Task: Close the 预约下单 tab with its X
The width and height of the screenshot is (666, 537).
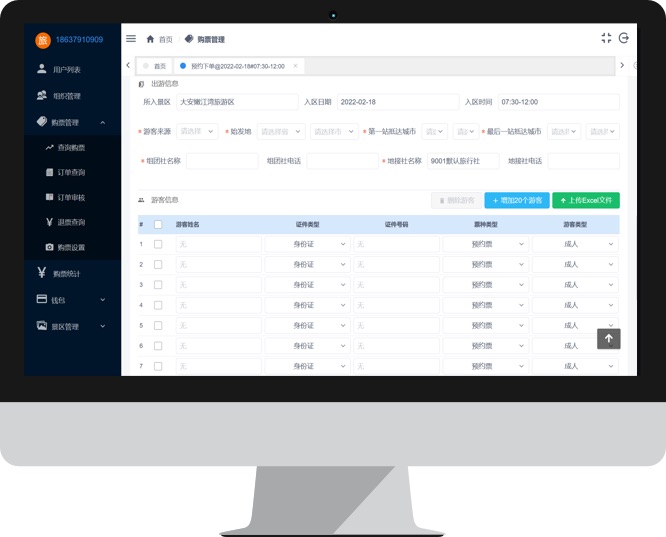Action: pyautogui.click(x=293, y=65)
